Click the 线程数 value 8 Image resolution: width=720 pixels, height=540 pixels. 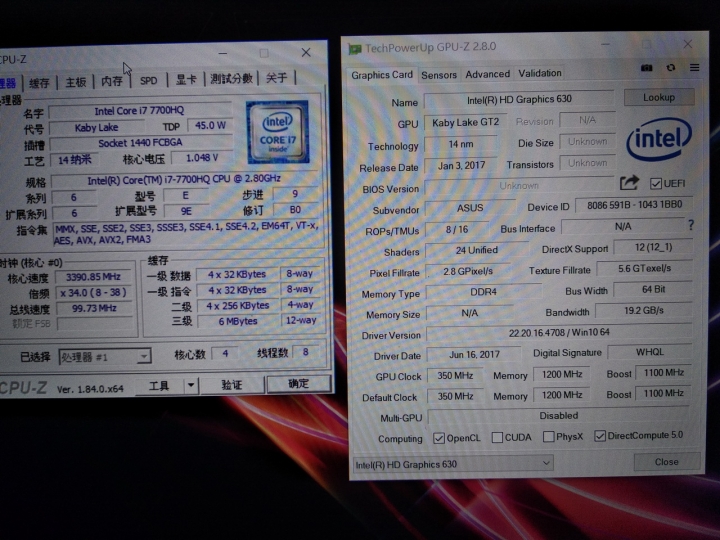click(x=305, y=352)
